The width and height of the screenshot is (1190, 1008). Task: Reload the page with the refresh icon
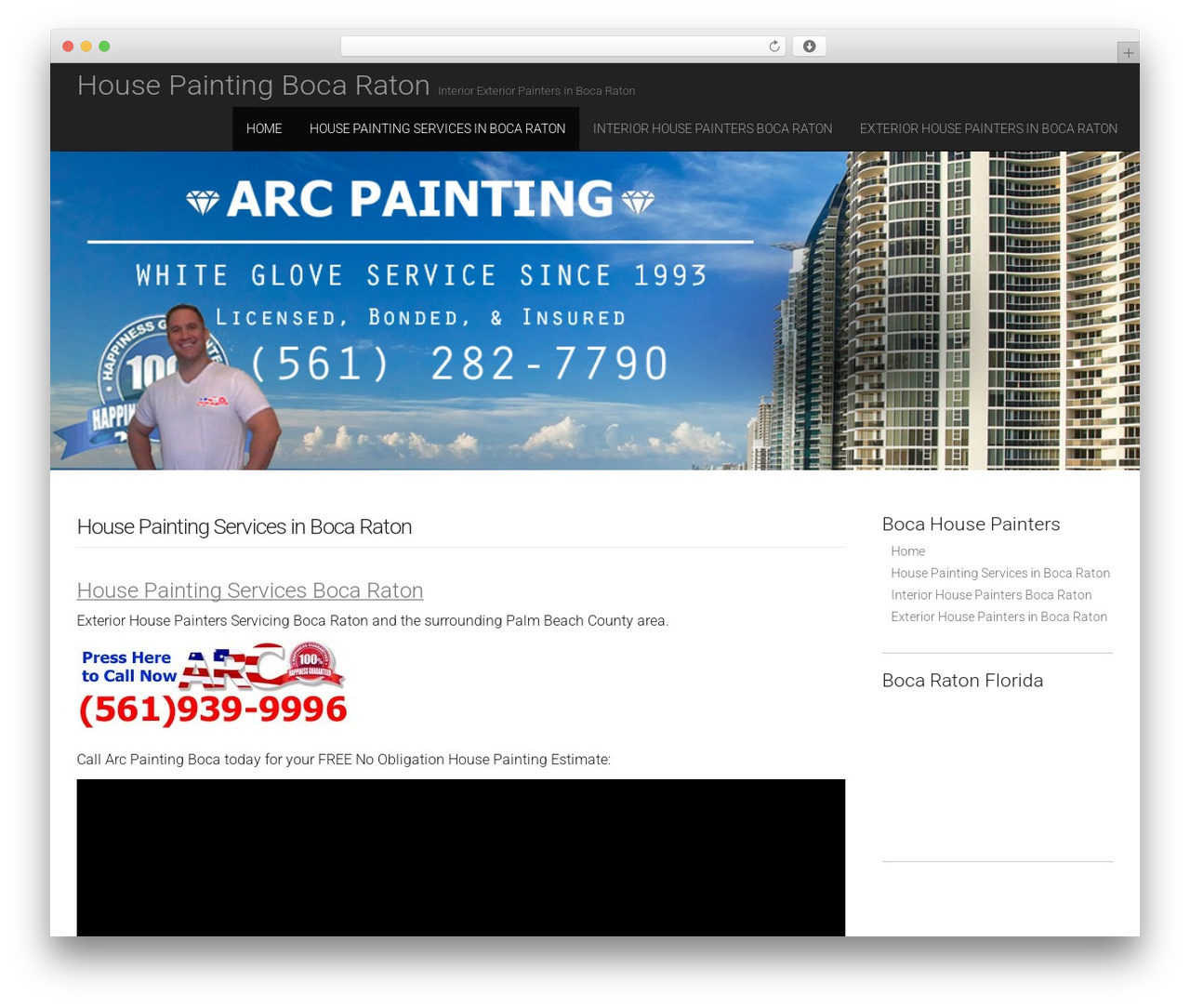point(773,46)
